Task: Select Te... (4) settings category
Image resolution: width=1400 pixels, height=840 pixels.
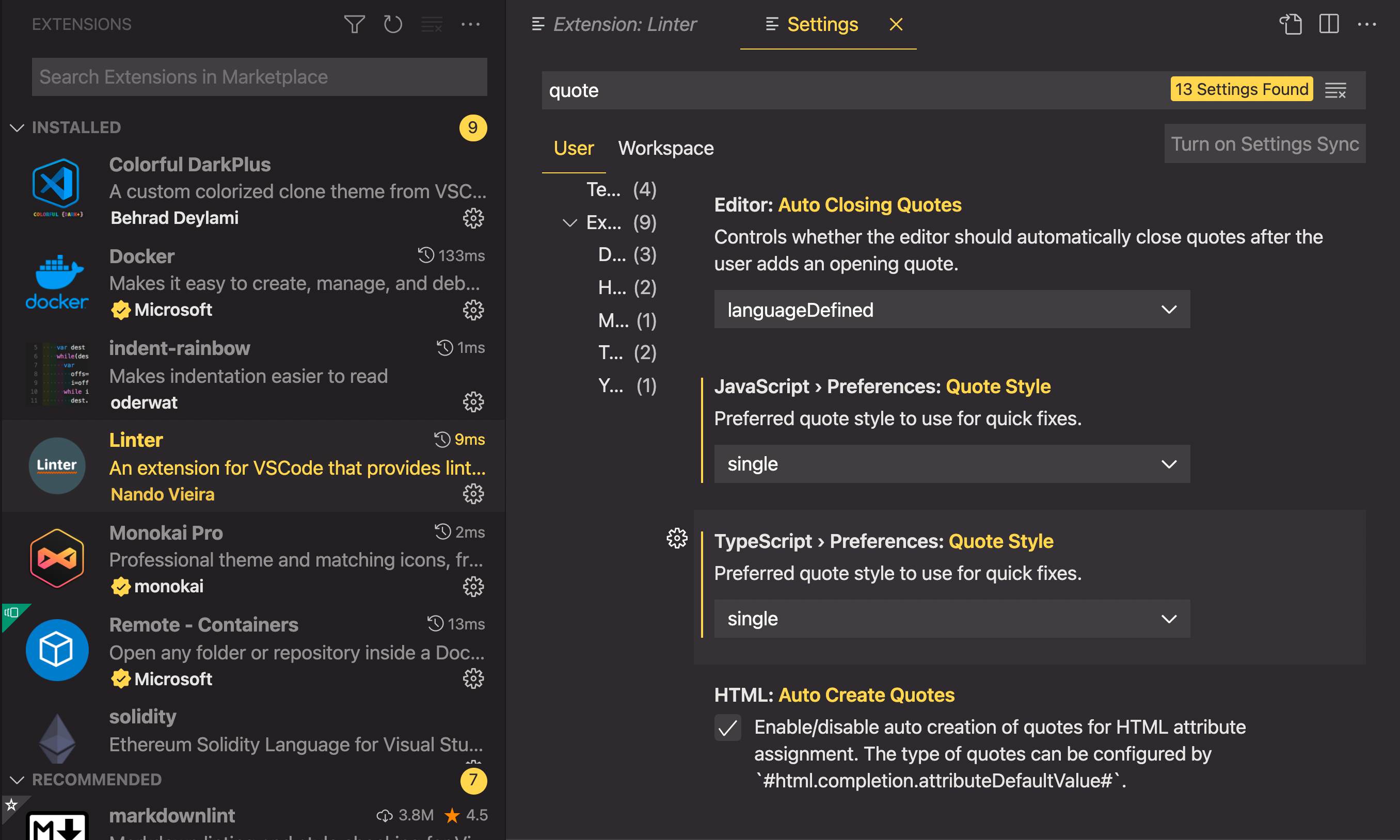Action: (622, 189)
